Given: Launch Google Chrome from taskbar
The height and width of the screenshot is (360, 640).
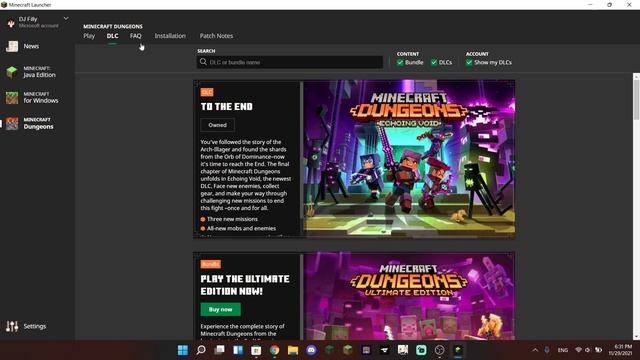Looking at the screenshot, I should 275,350.
